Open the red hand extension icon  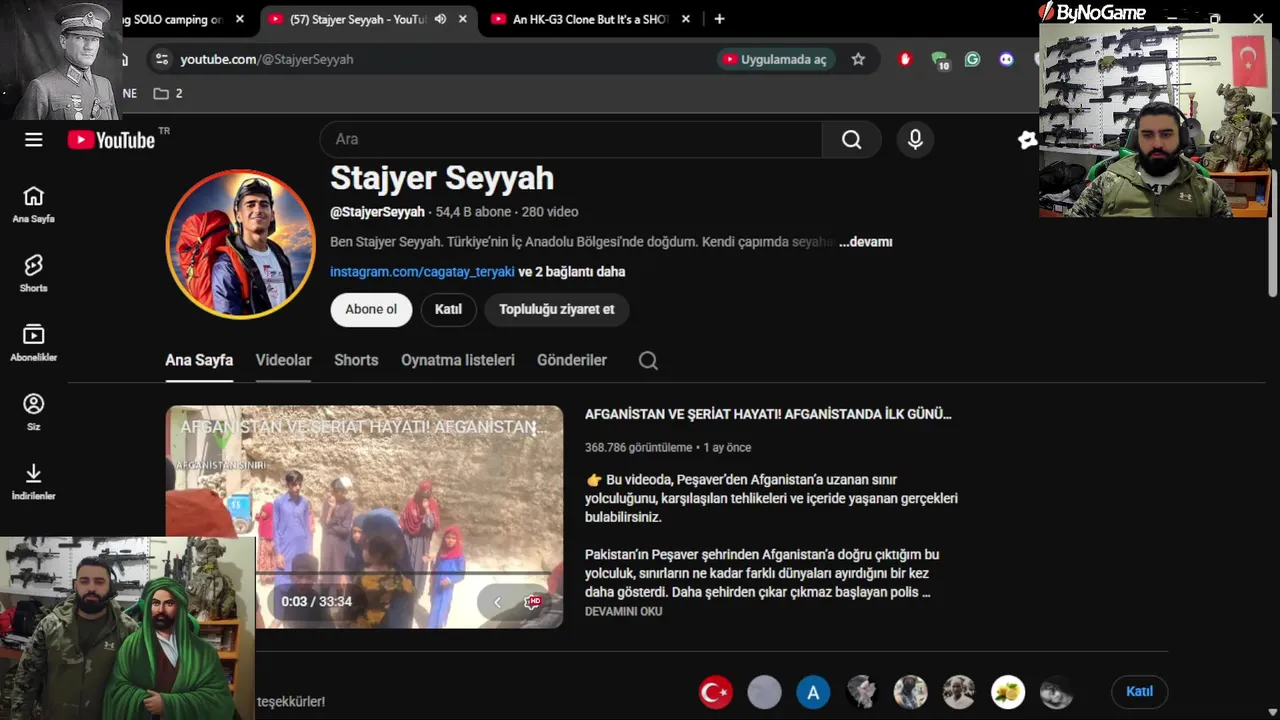point(906,59)
